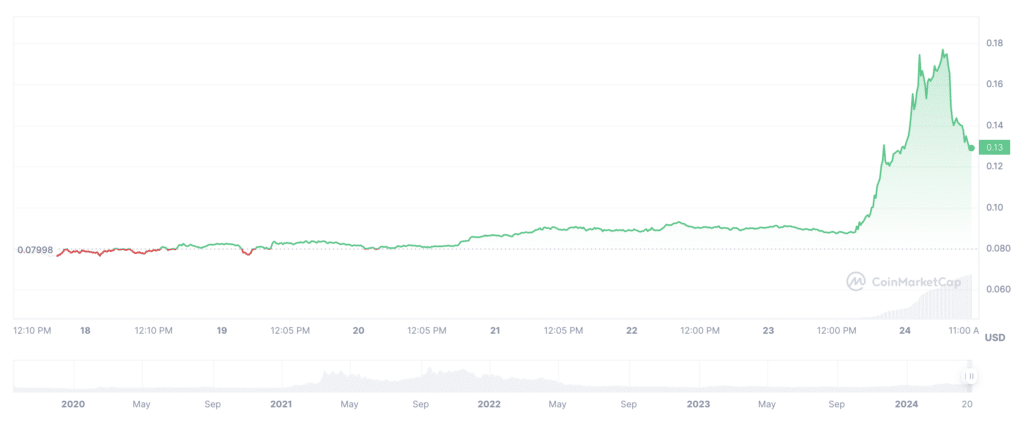Click the price peak near 0.18
Screen dimensions: 1024x431
point(942,50)
